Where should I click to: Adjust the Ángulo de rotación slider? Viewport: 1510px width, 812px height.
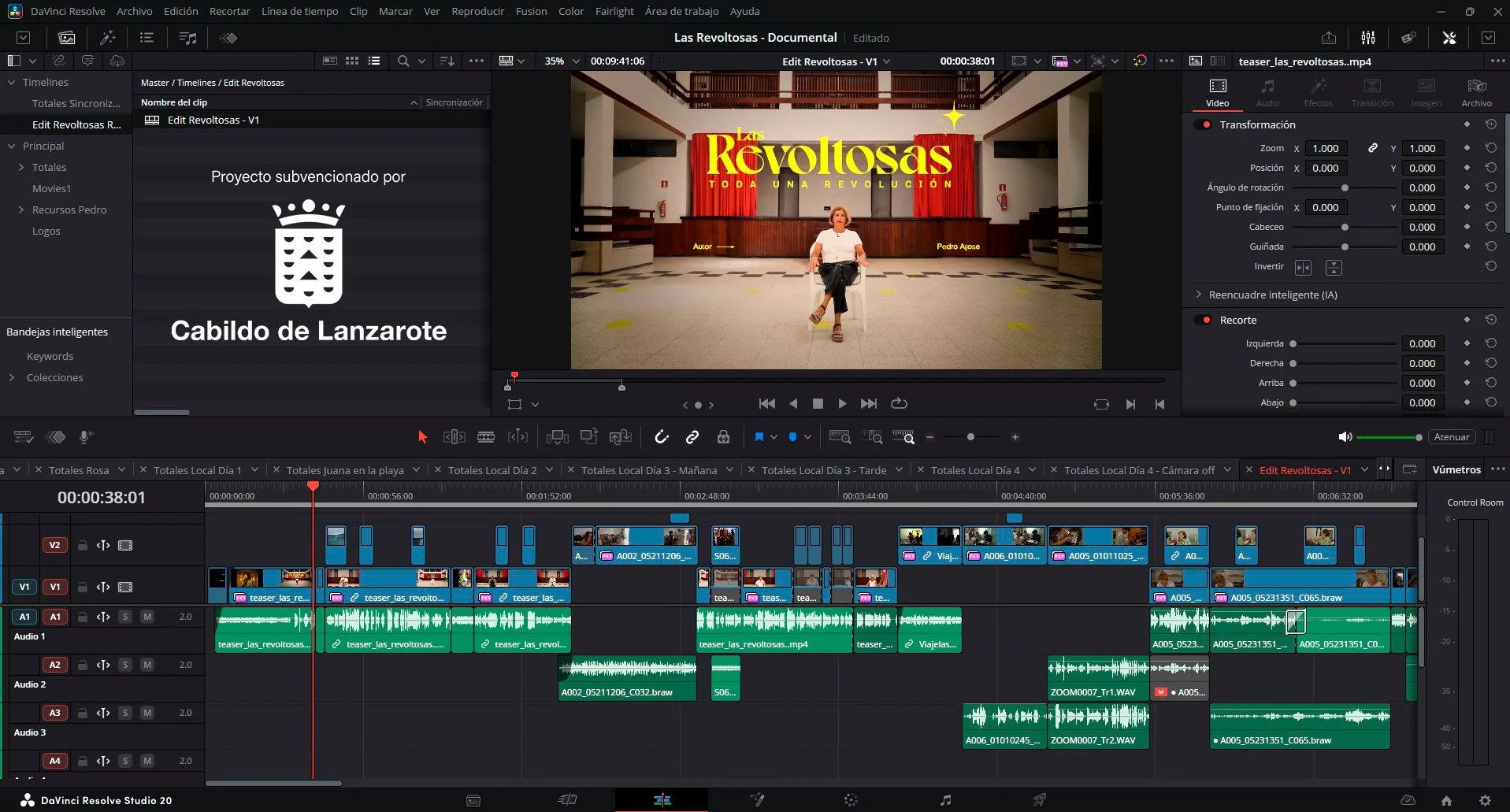tap(1345, 187)
